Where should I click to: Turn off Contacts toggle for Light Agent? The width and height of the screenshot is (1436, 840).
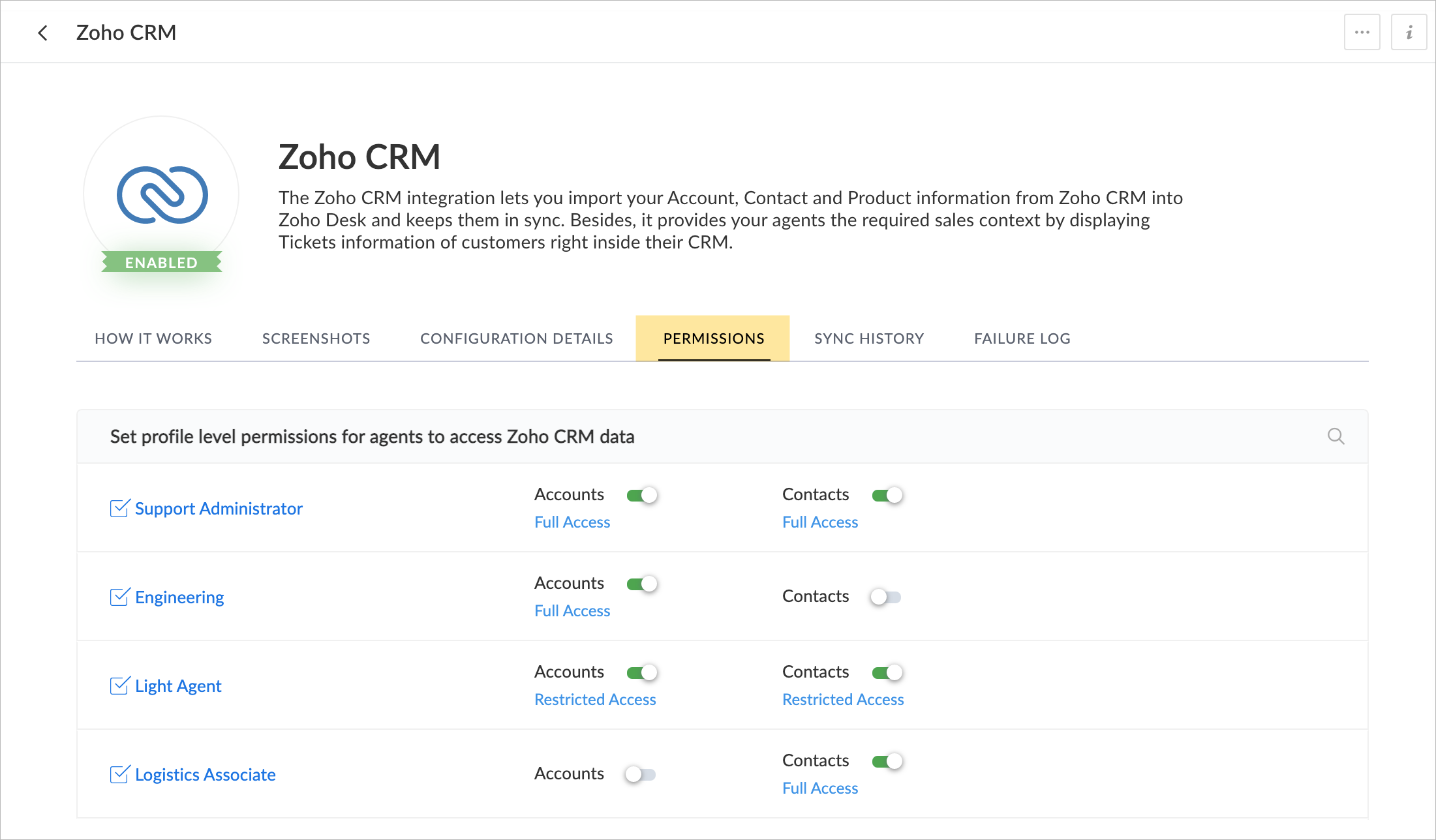(887, 672)
